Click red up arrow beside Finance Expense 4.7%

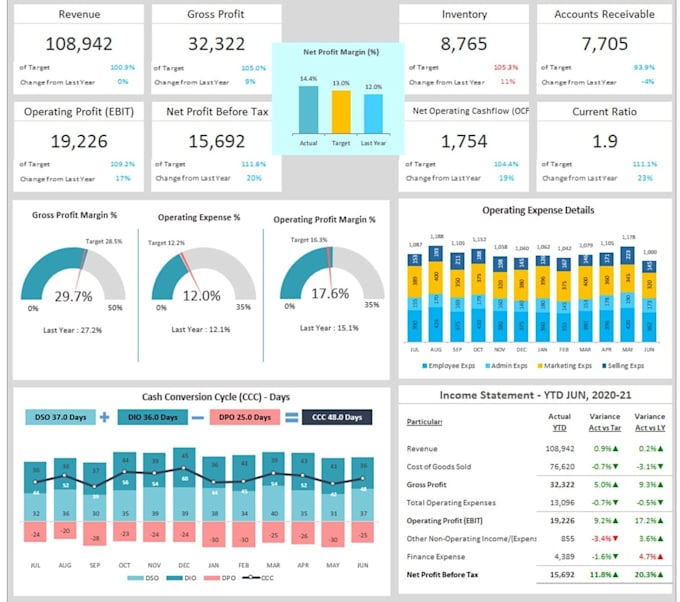pyautogui.click(x=660, y=556)
